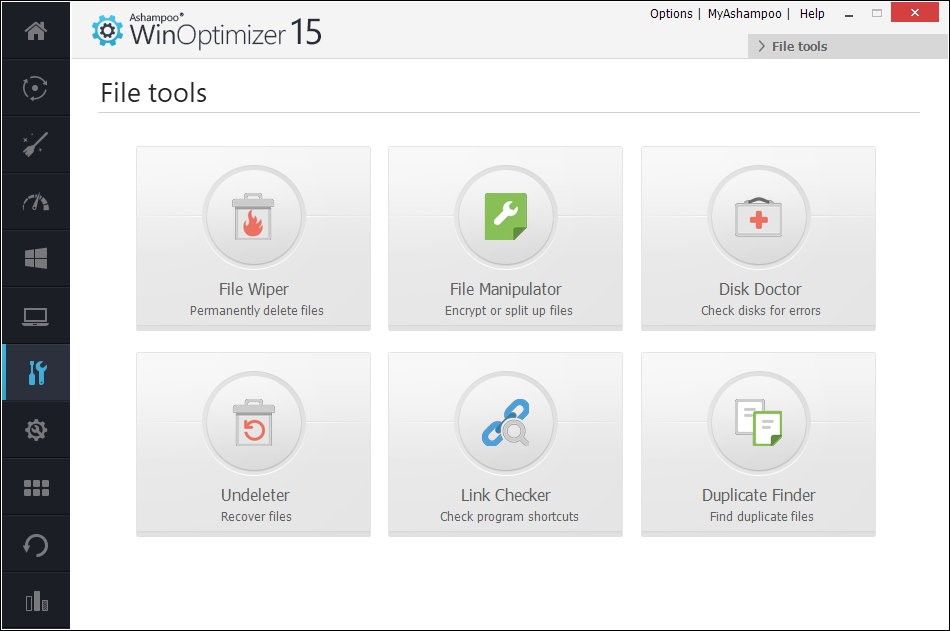Image resolution: width=950 pixels, height=631 pixels.
Task: Open the Options menu
Action: pyautogui.click(x=671, y=14)
